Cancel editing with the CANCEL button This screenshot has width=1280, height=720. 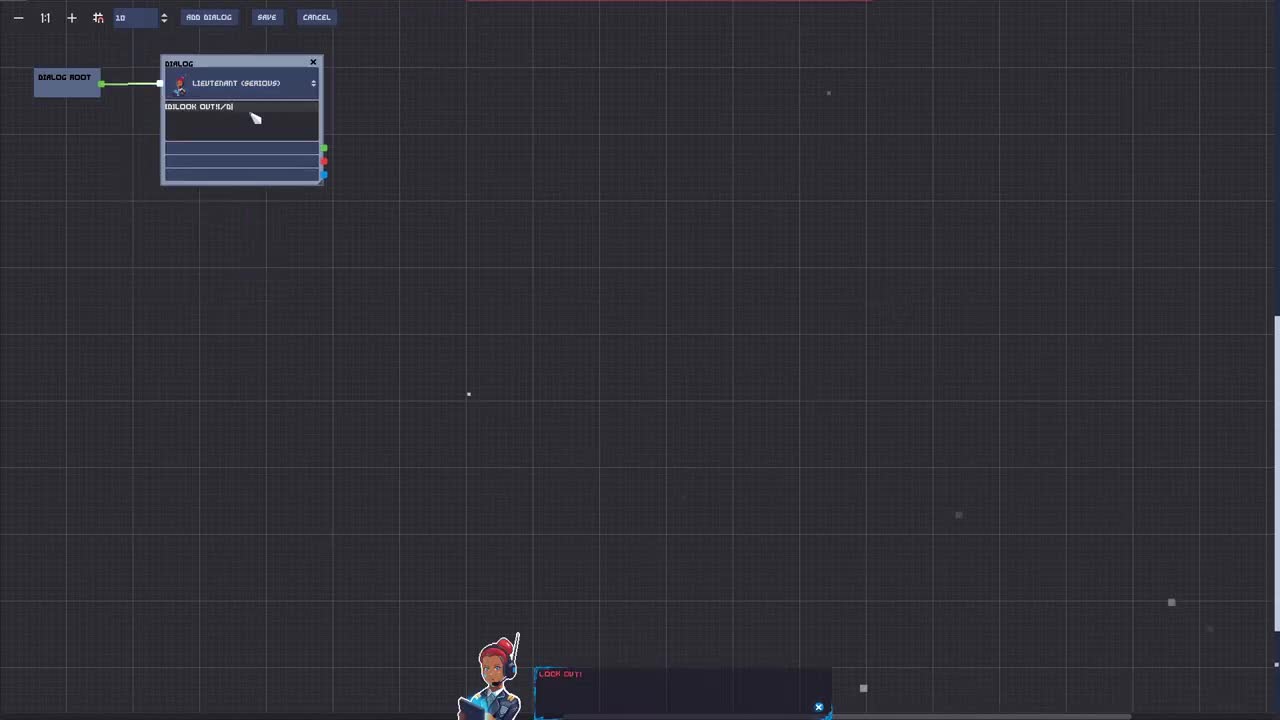pos(316,17)
